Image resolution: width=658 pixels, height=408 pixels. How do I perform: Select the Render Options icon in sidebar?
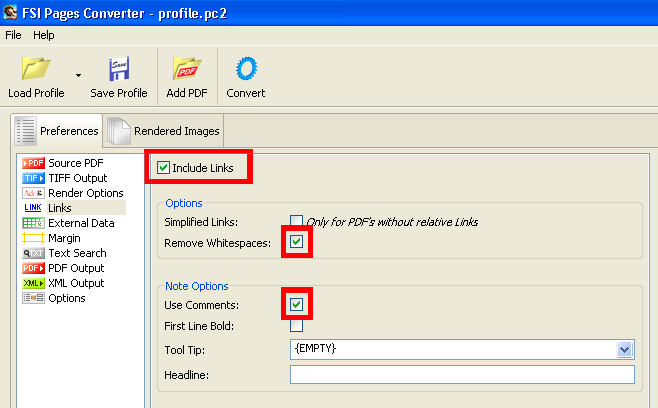click(x=33, y=193)
